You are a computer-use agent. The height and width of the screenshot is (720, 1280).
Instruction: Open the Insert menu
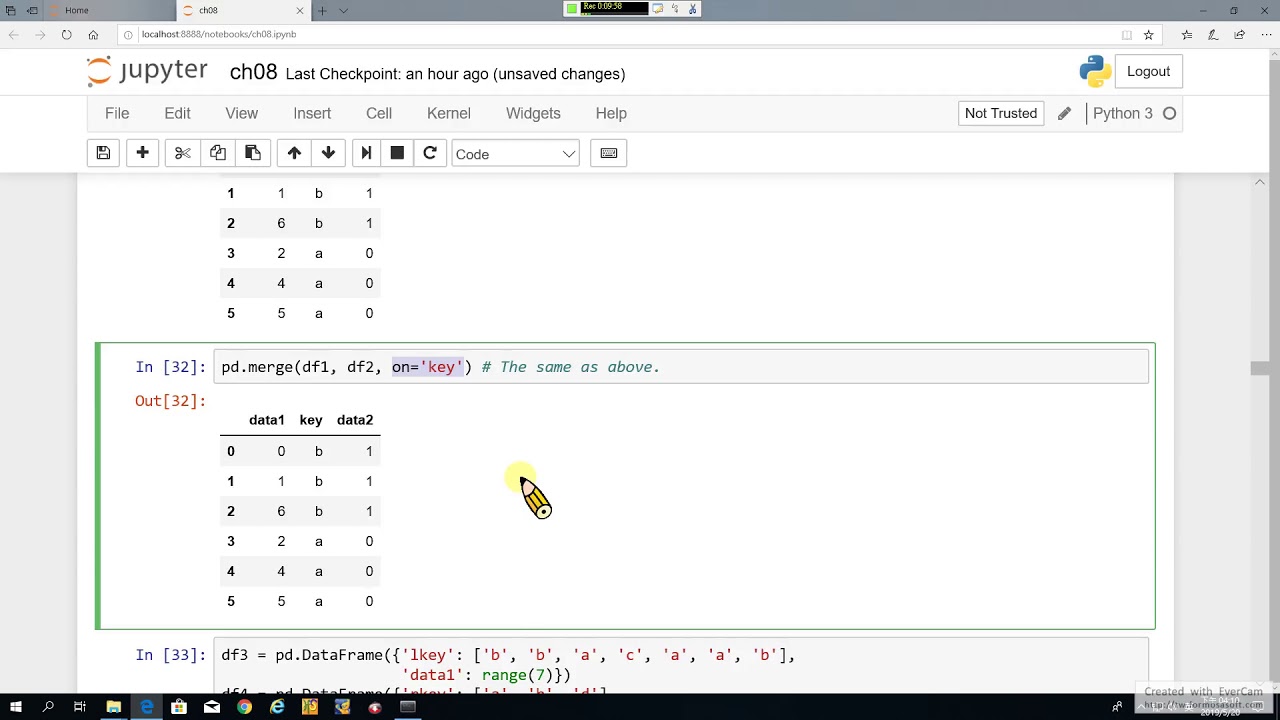(312, 113)
